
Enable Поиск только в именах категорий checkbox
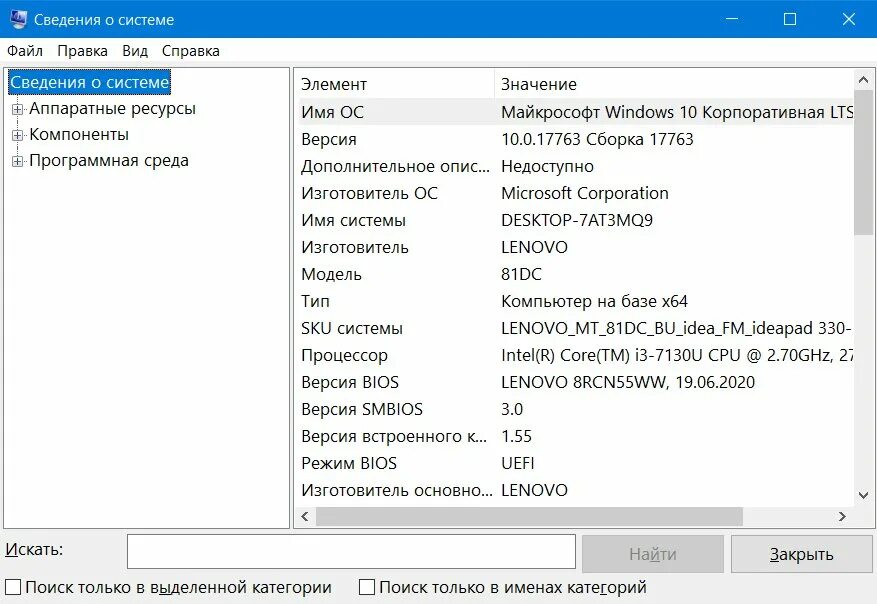point(367,587)
